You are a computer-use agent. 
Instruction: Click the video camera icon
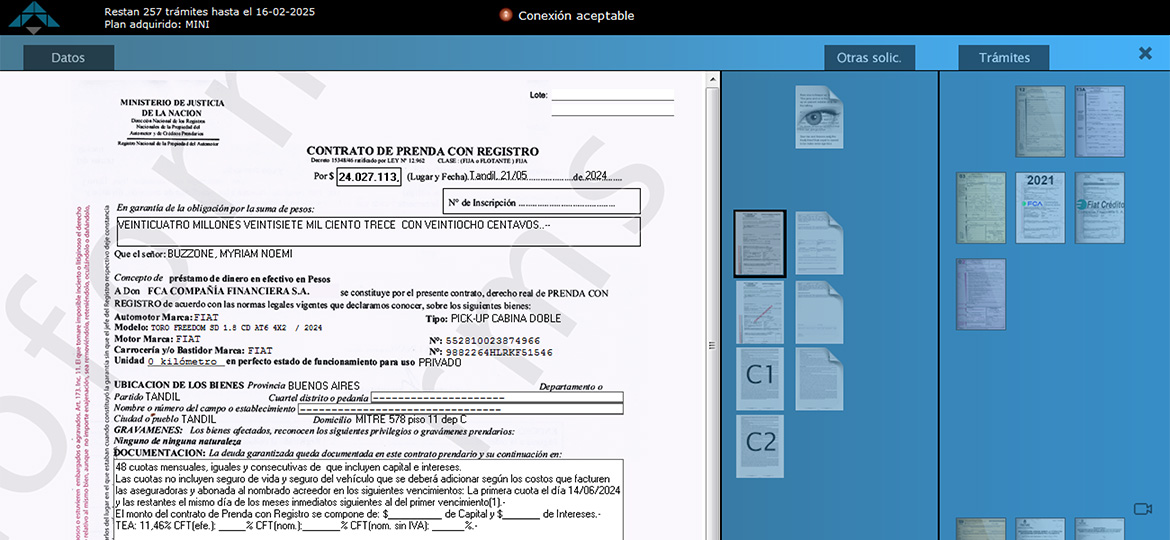[1143, 509]
